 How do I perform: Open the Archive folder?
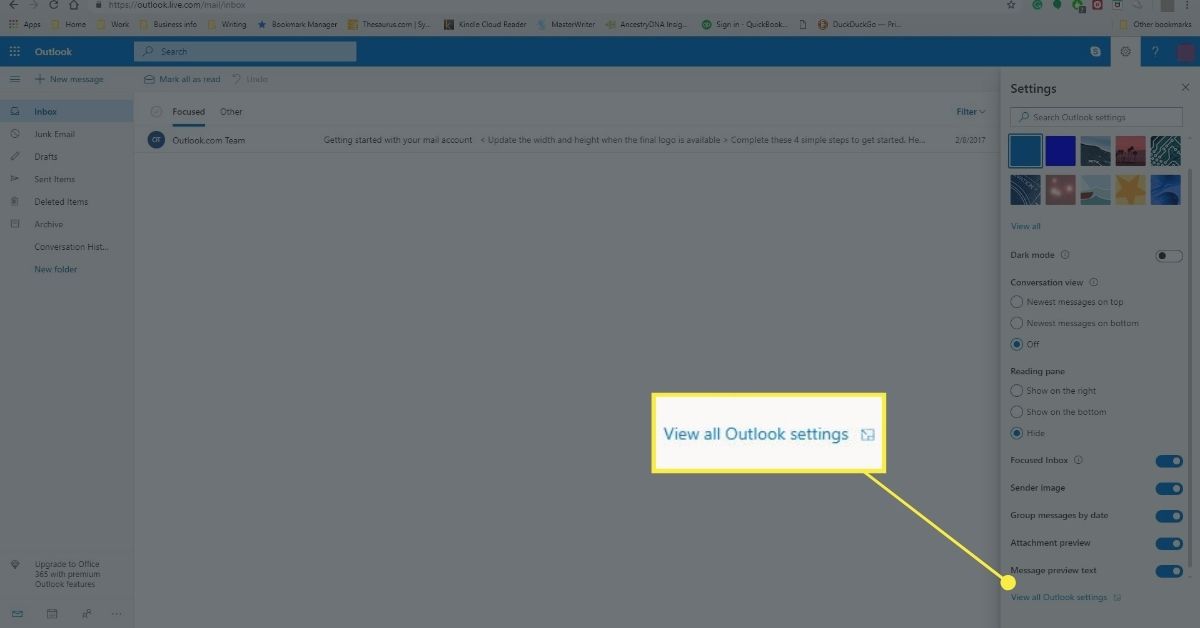pyautogui.click(x=67, y=224)
